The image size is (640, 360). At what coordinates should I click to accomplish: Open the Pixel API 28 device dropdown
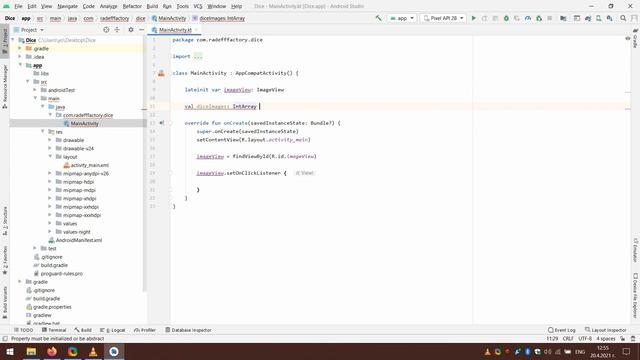pos(443,18)
